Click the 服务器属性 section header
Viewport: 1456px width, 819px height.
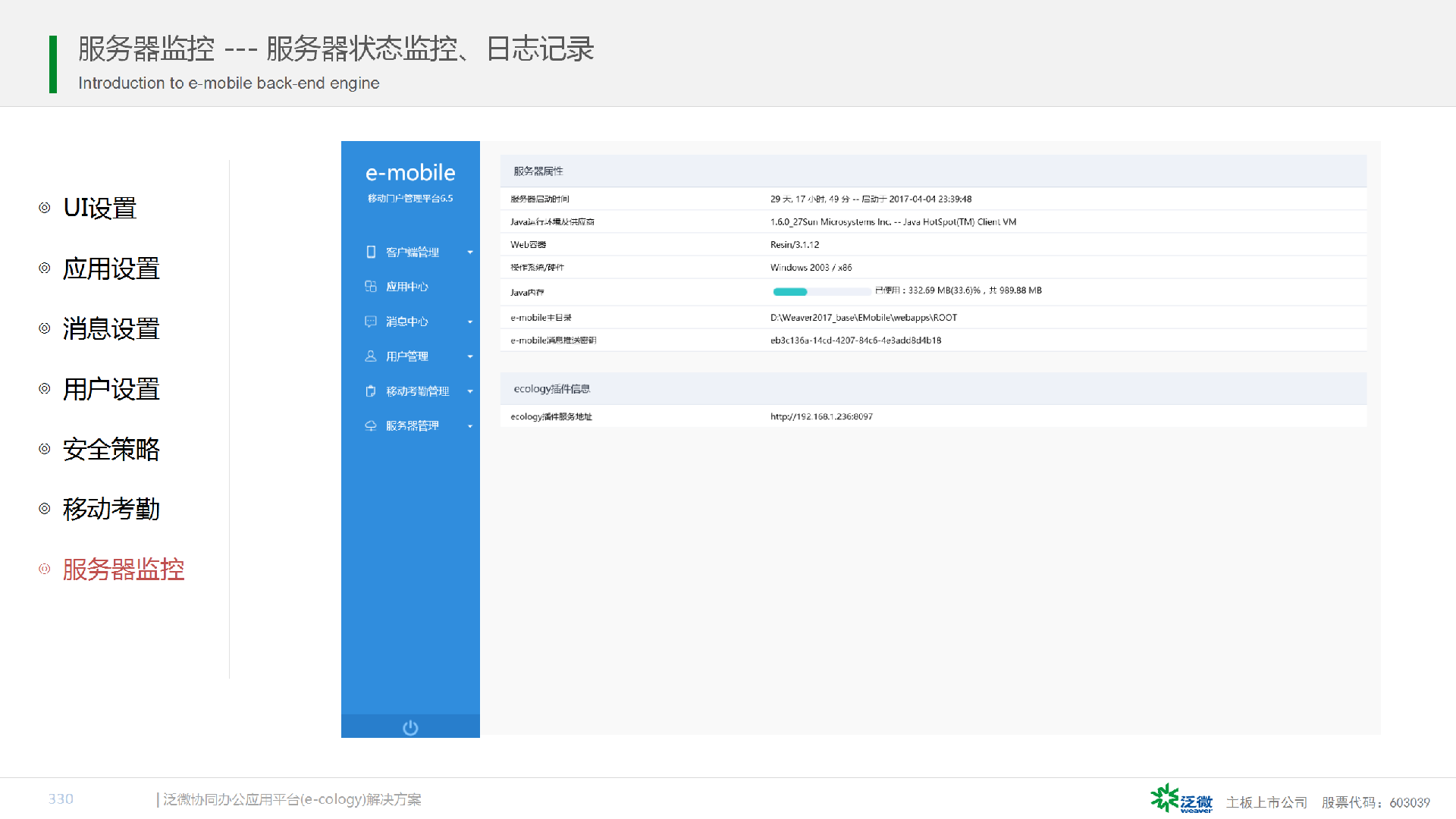[x=933, y=171]
